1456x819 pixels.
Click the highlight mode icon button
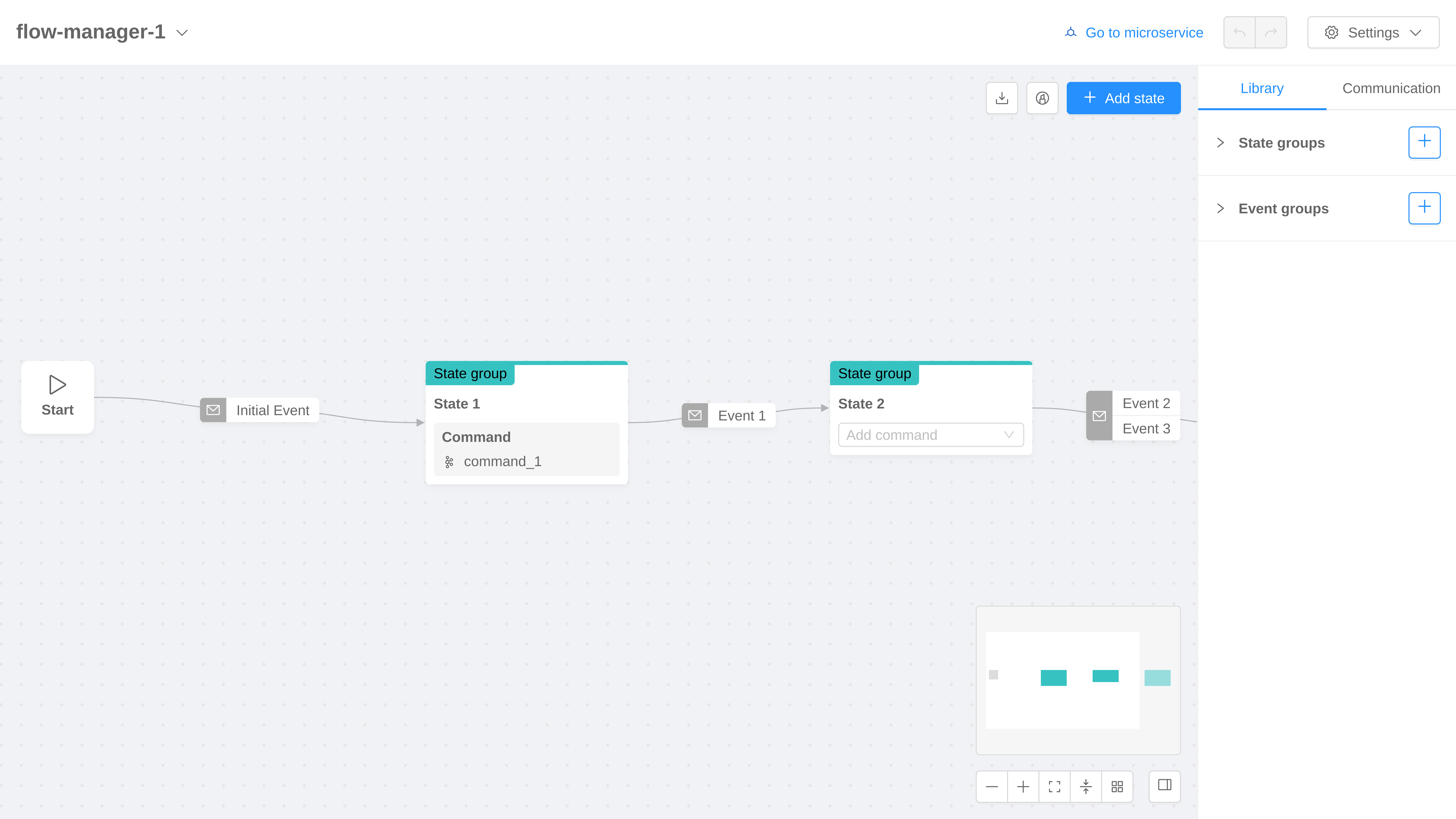click(1042, 98)
